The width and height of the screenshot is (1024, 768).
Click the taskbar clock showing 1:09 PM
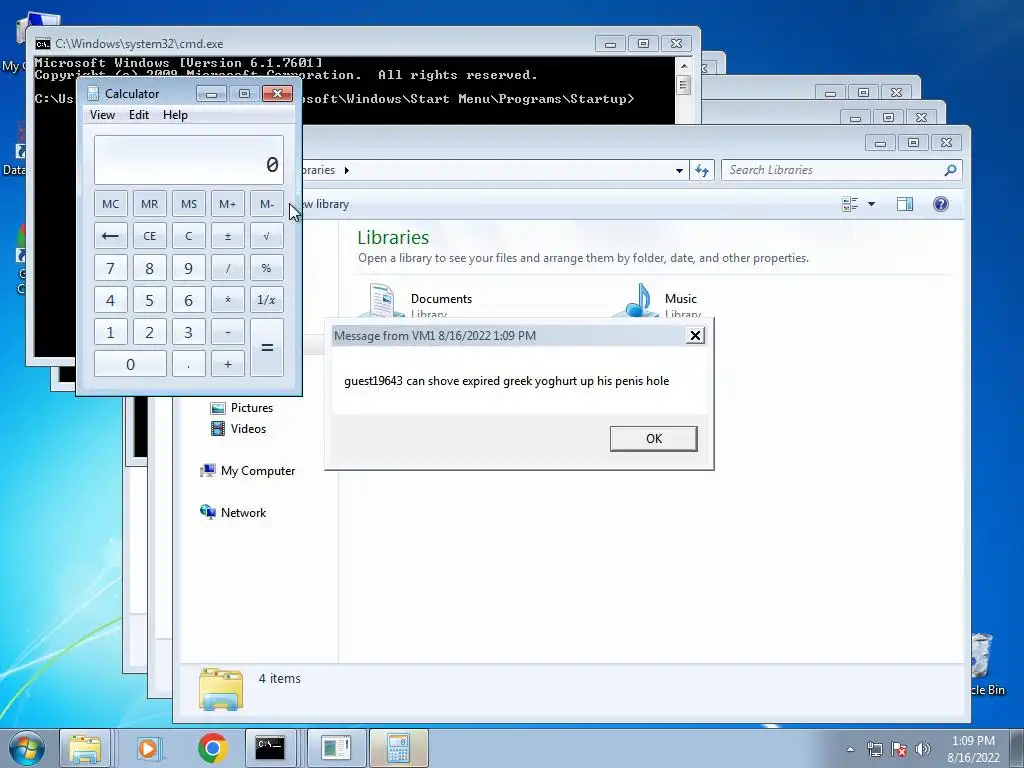point(973,749)
